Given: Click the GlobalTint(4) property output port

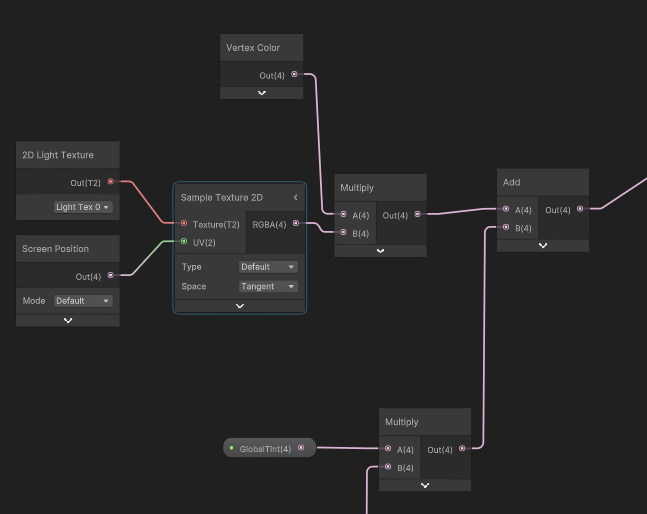Looking at the screenshot, I should tap(301, 448).
